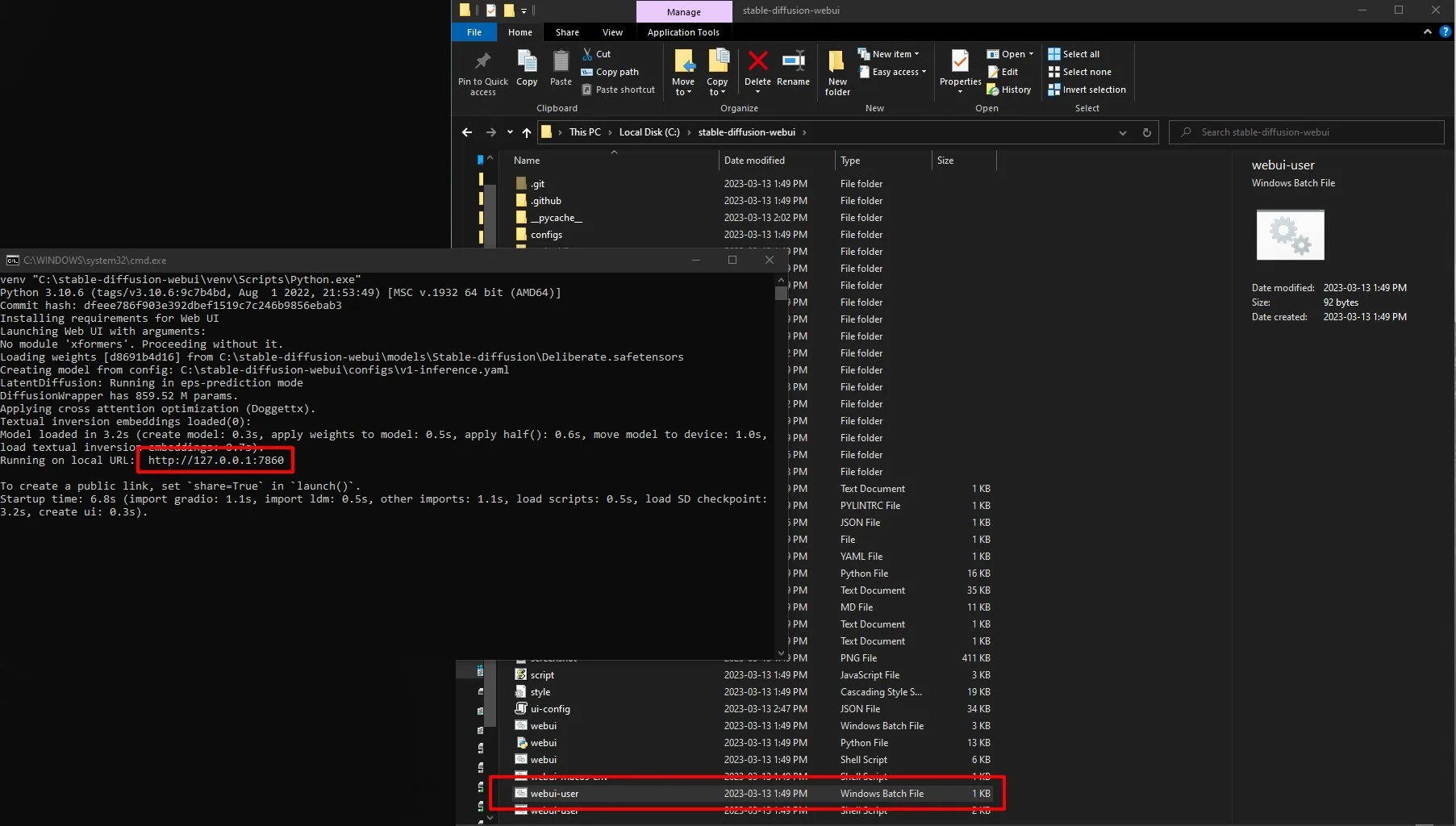Go up one folder level arrow
The width and height of the screenshot is (1456, 826).
tap(527, 132)
